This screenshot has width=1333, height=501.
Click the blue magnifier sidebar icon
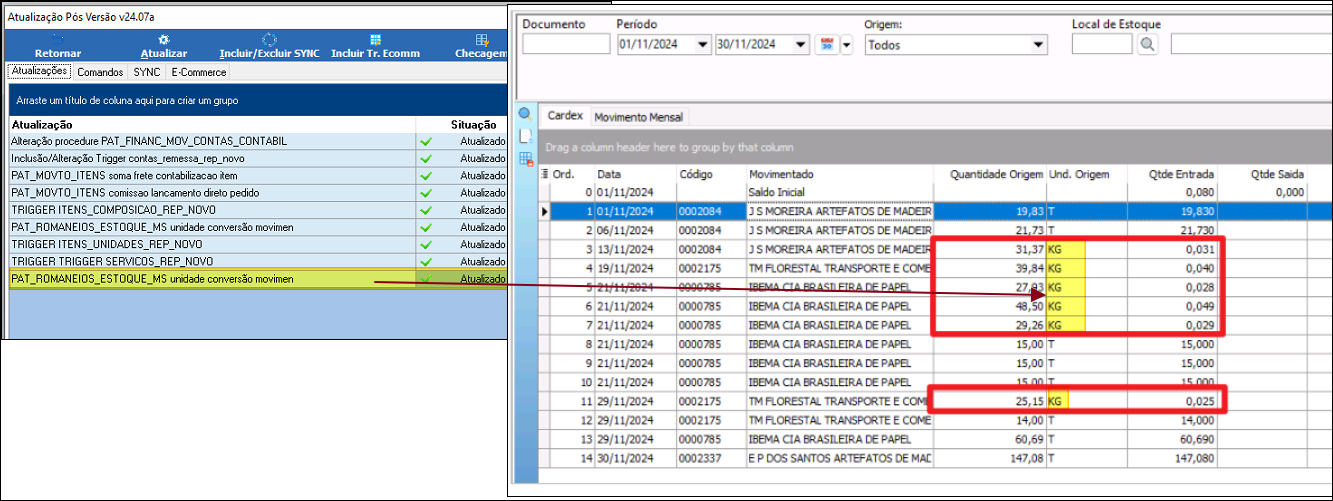click(x=524, y=113)
